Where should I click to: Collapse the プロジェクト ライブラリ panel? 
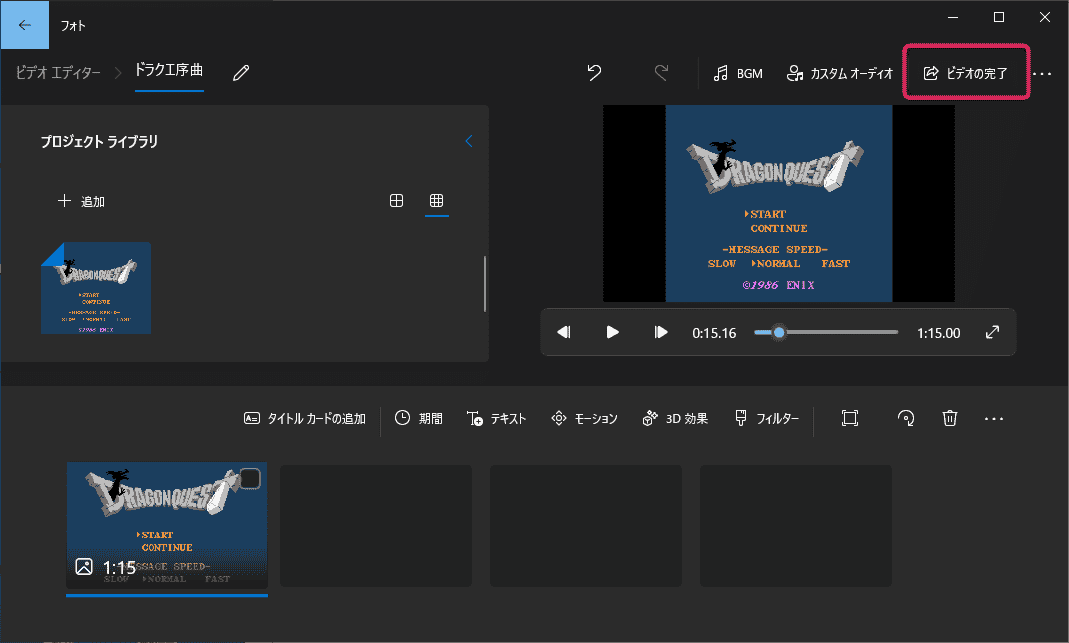tap(468, 141)
